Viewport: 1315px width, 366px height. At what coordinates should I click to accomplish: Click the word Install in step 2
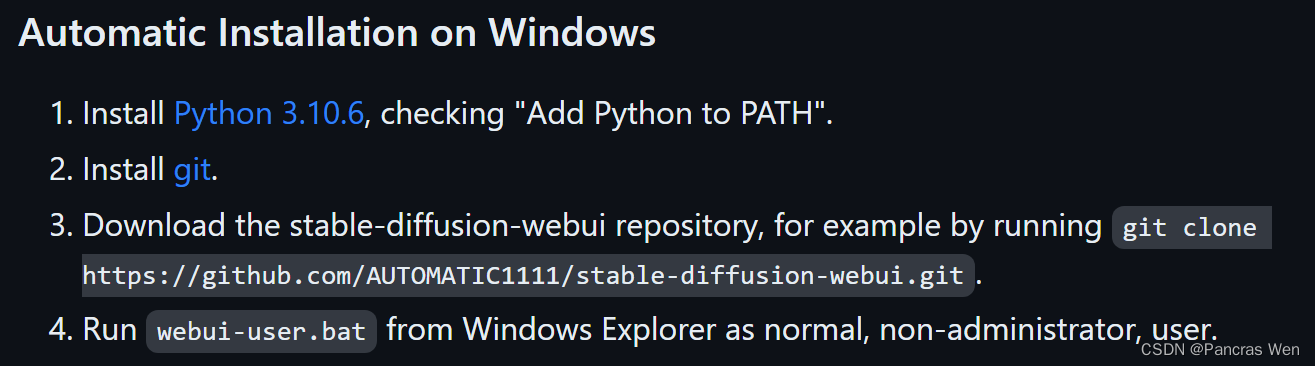[x=124, y=170]
